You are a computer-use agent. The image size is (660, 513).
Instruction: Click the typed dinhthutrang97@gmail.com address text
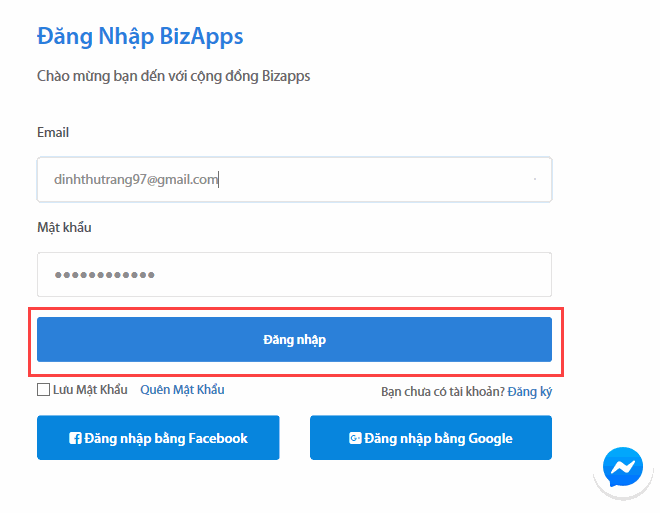tap(135, 180)
